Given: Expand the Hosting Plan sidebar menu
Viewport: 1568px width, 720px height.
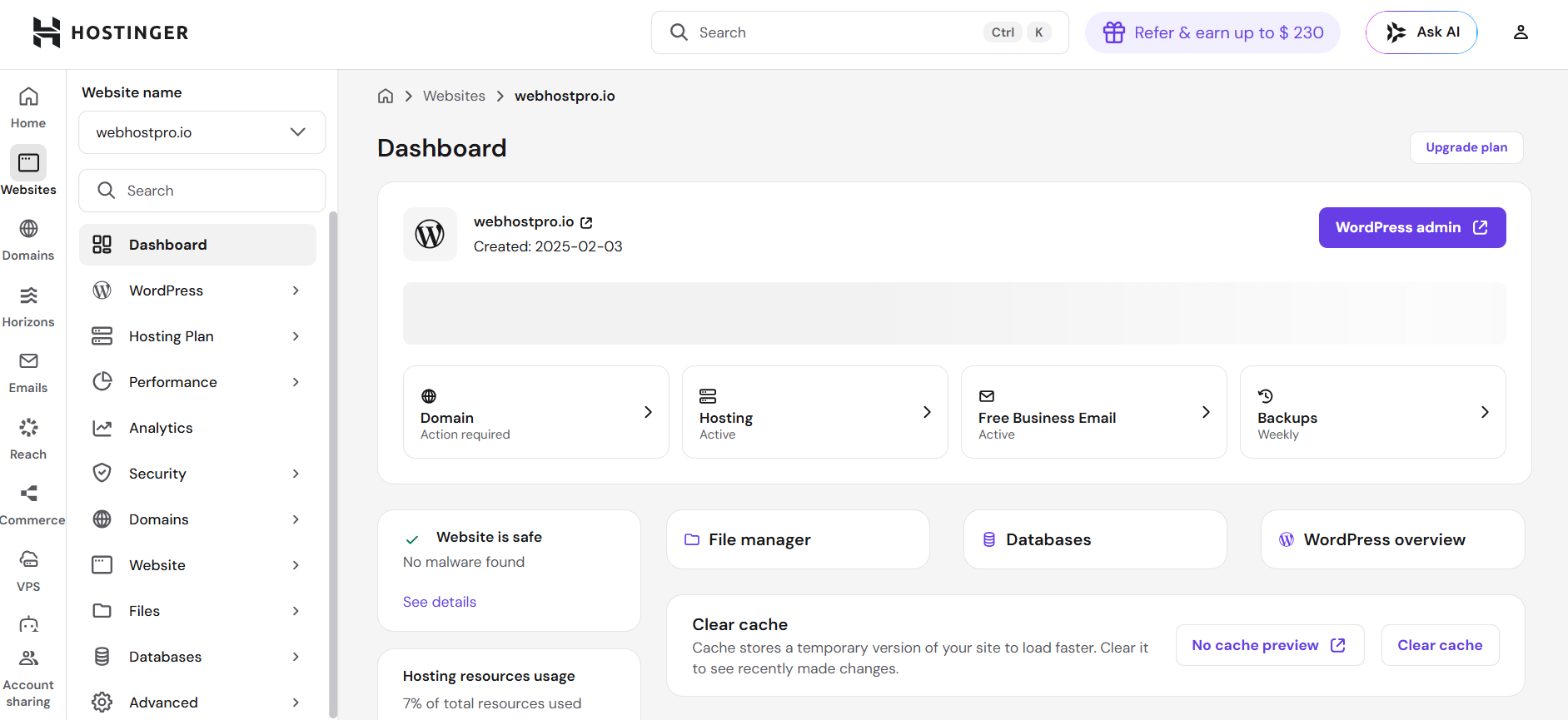Looking at the screenshot, I should tap(296, 336).
